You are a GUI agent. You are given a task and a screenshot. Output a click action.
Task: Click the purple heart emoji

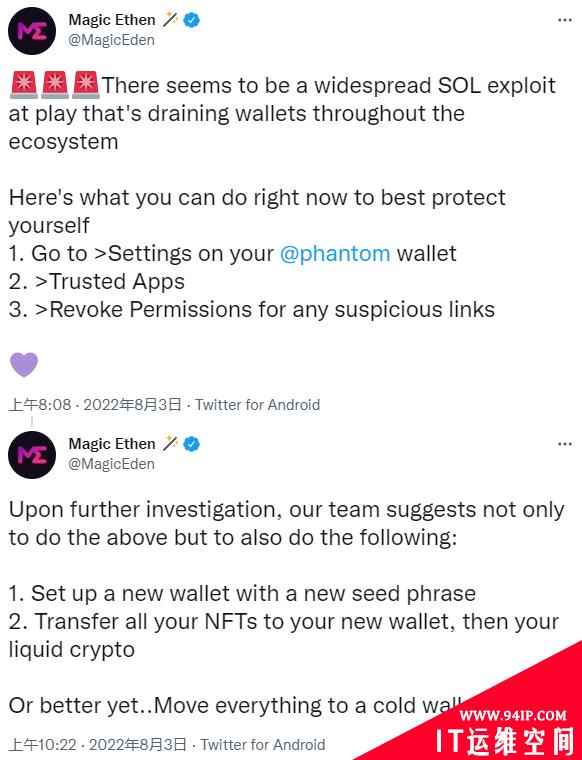click(24, 364)
